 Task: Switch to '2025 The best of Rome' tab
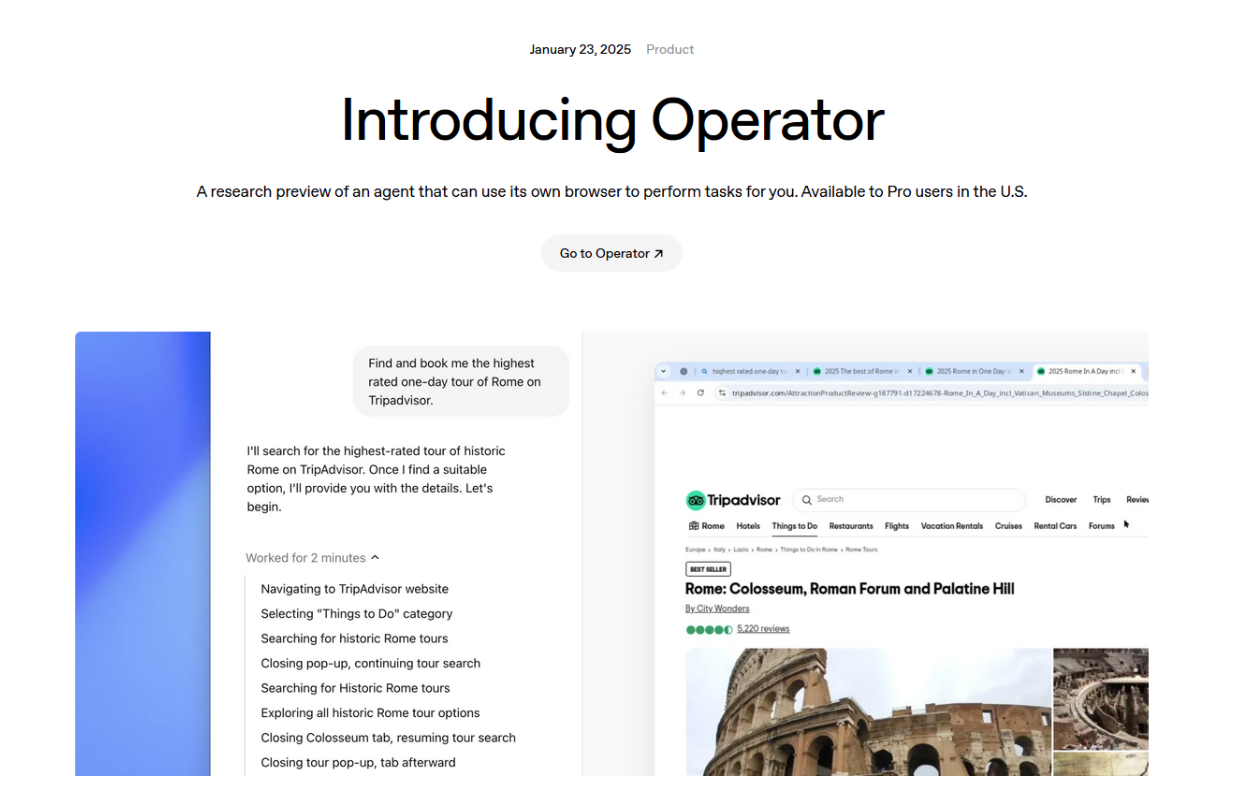pos(855,371)
